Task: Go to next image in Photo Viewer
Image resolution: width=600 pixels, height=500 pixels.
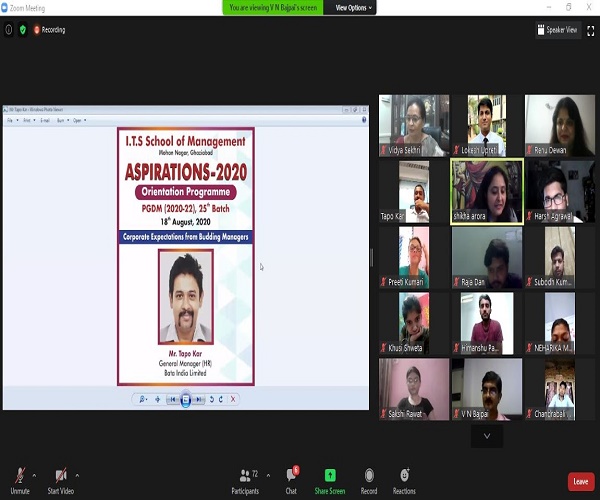Action: [x=199, y=399]
